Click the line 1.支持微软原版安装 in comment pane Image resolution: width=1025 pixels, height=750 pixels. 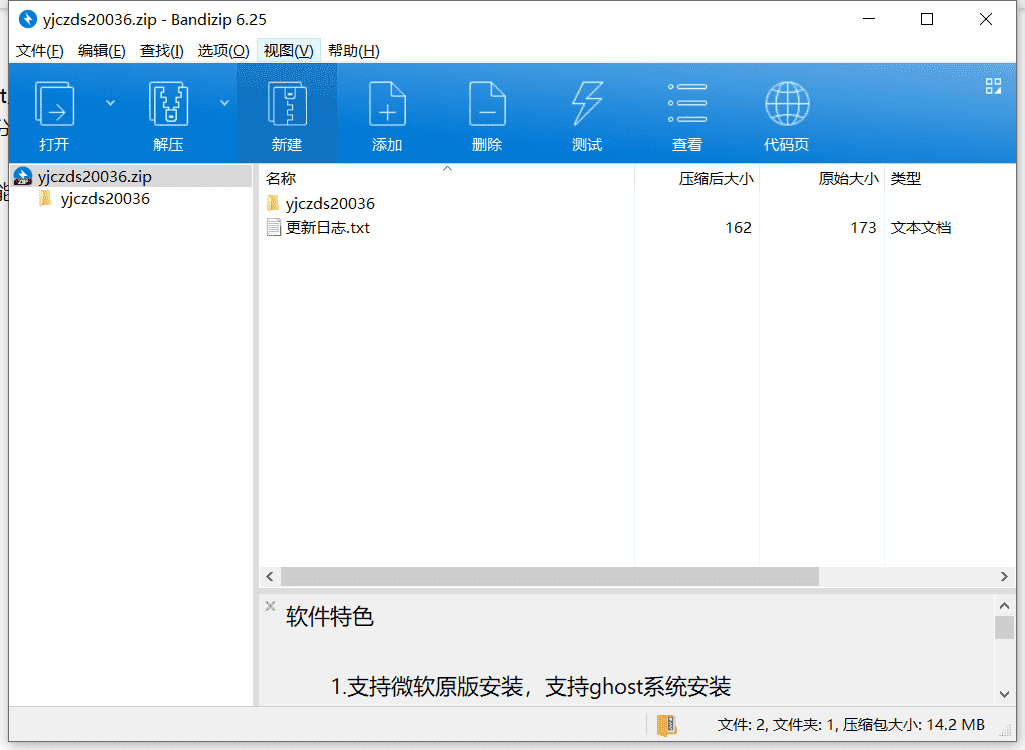tap(530, 687)
